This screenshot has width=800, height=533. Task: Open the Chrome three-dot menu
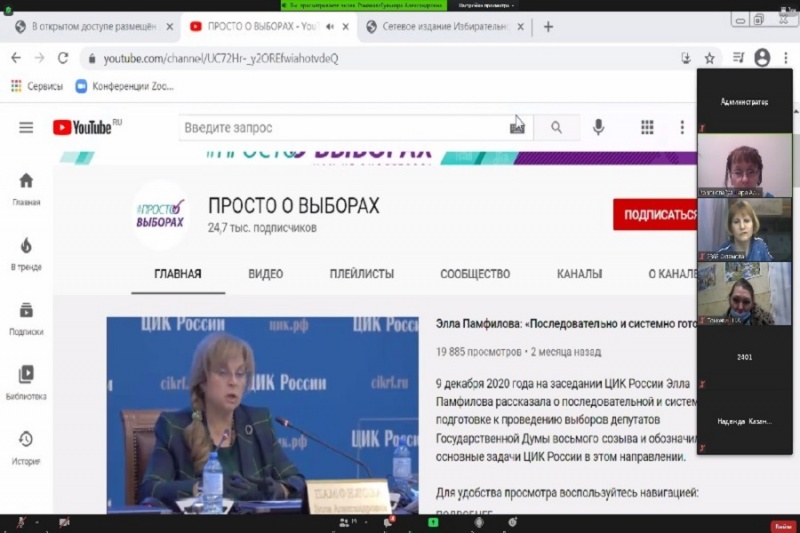point(786,58)
